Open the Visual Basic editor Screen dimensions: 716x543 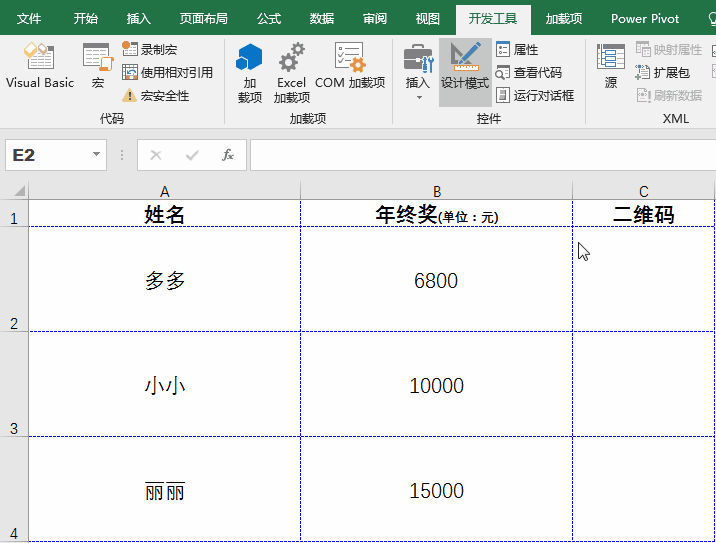[40, 66]
